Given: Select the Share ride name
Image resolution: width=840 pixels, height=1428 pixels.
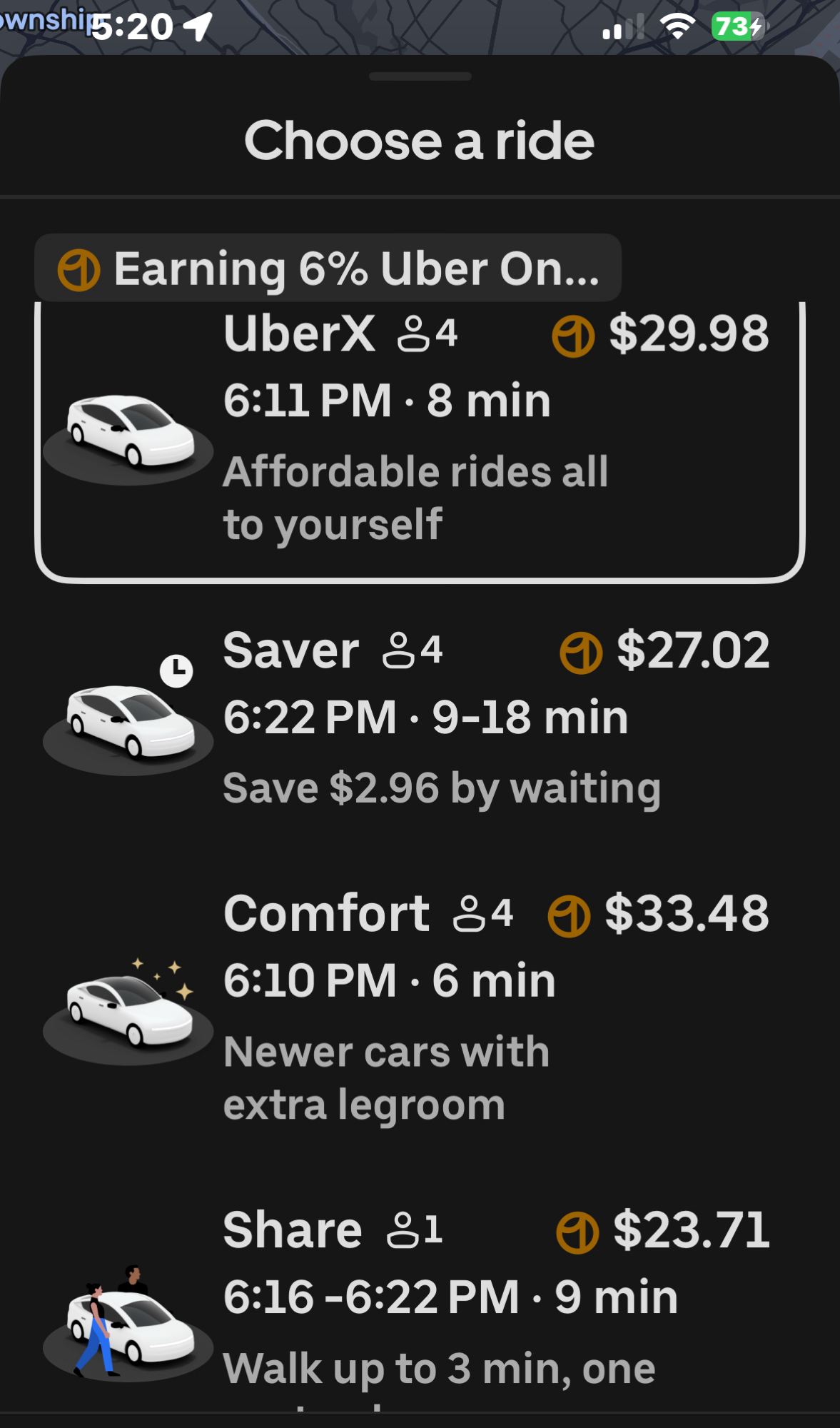Looking at the screenshot, I should [293, 1230].
